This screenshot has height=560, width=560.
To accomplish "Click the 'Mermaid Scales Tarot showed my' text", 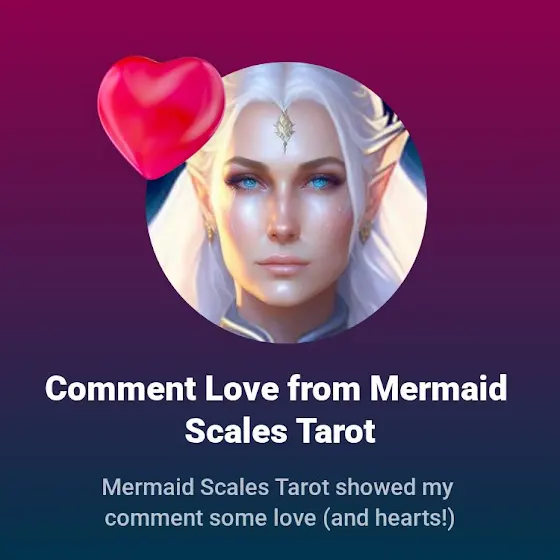I will [x=278, y=487].
